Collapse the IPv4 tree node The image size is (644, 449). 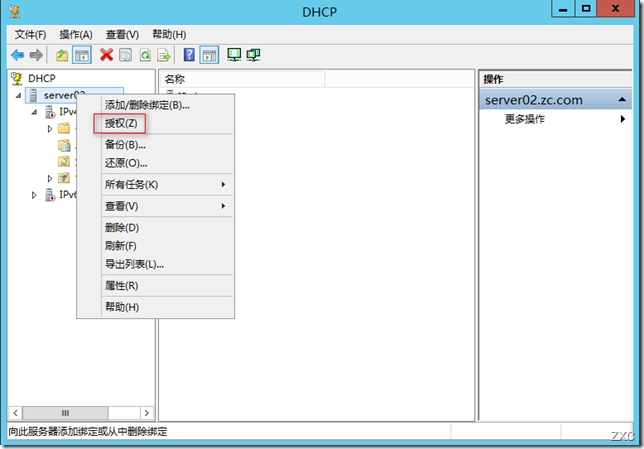(34, 112)
